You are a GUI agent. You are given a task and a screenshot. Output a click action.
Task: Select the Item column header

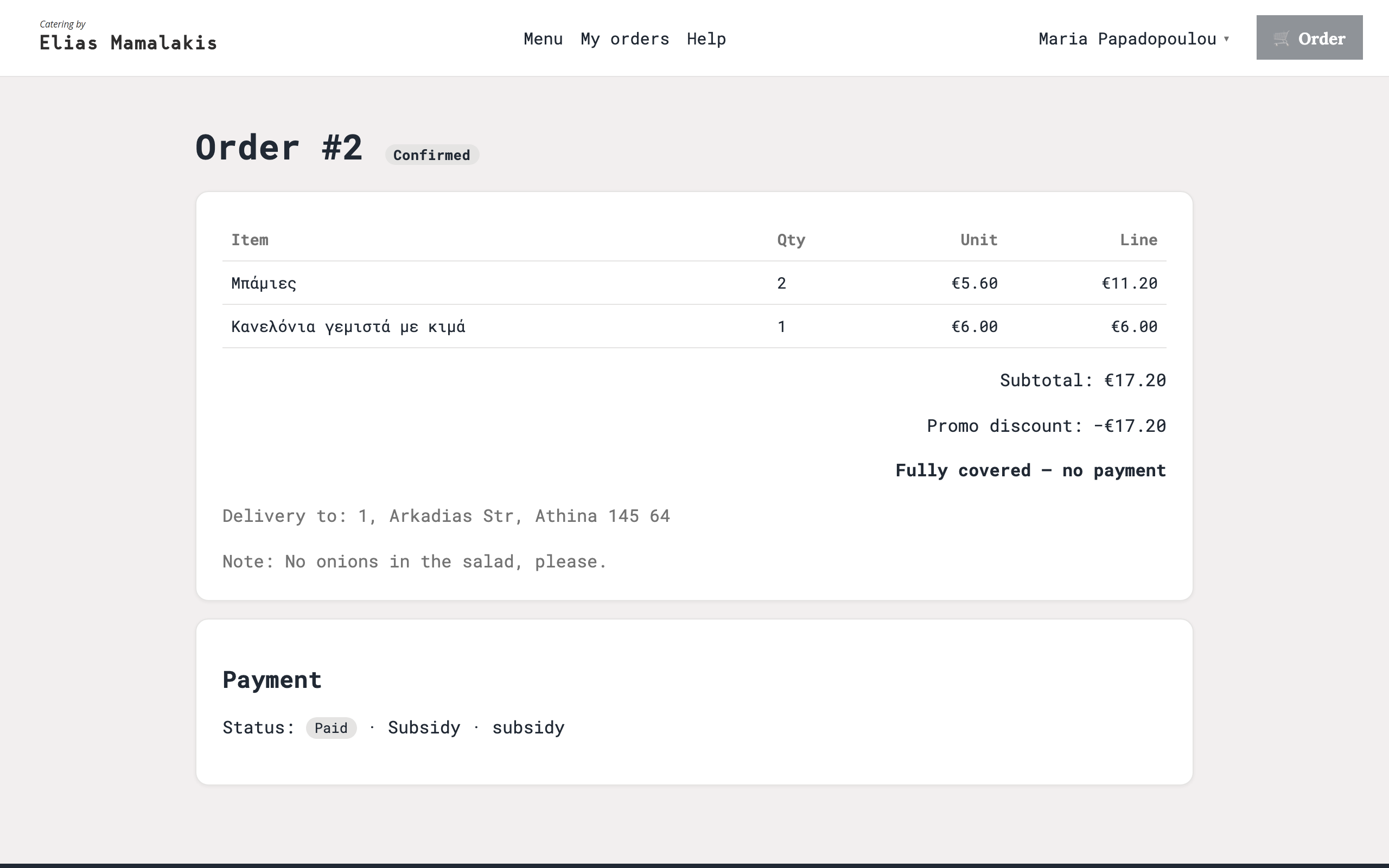pos(250,240)
